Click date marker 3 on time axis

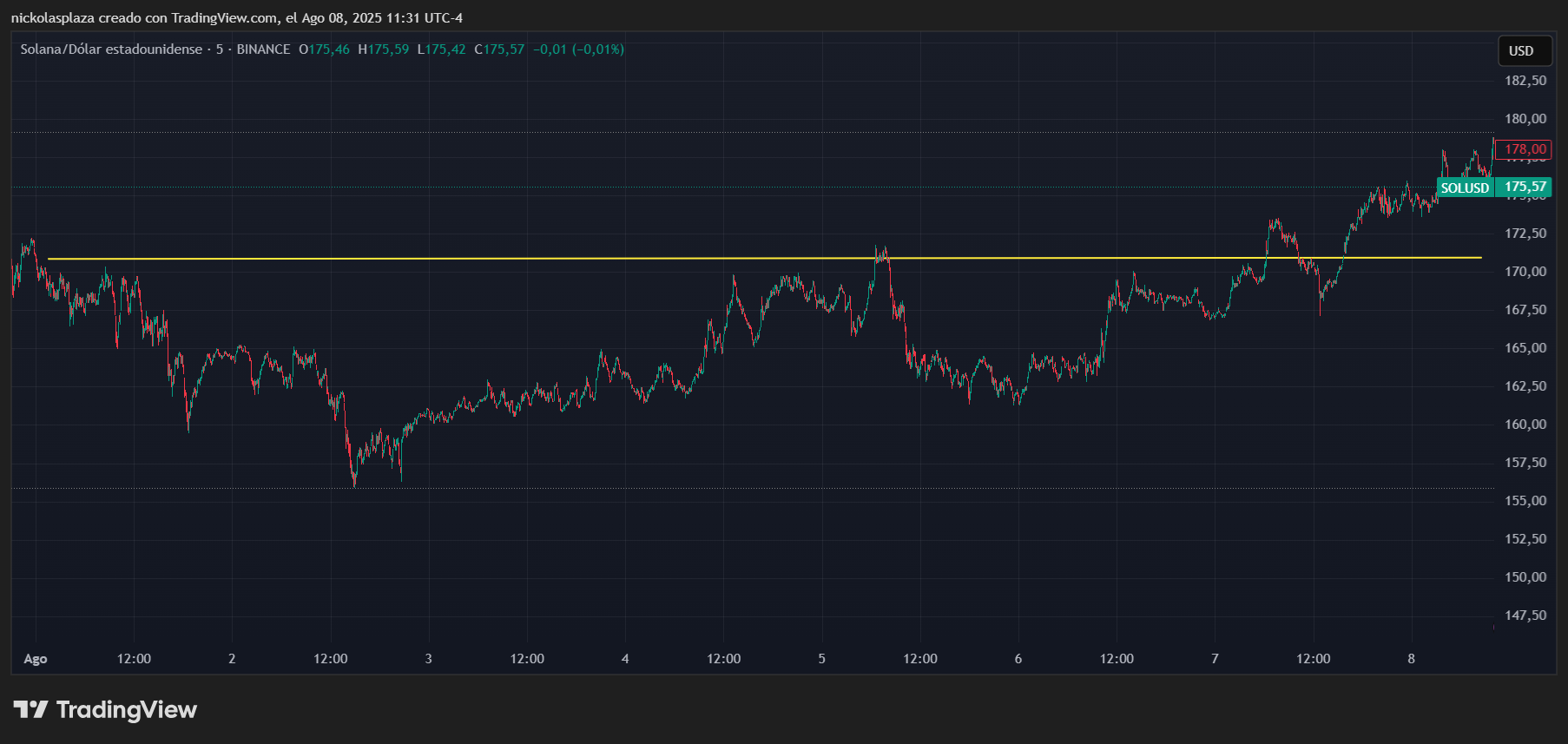(428, 659)
